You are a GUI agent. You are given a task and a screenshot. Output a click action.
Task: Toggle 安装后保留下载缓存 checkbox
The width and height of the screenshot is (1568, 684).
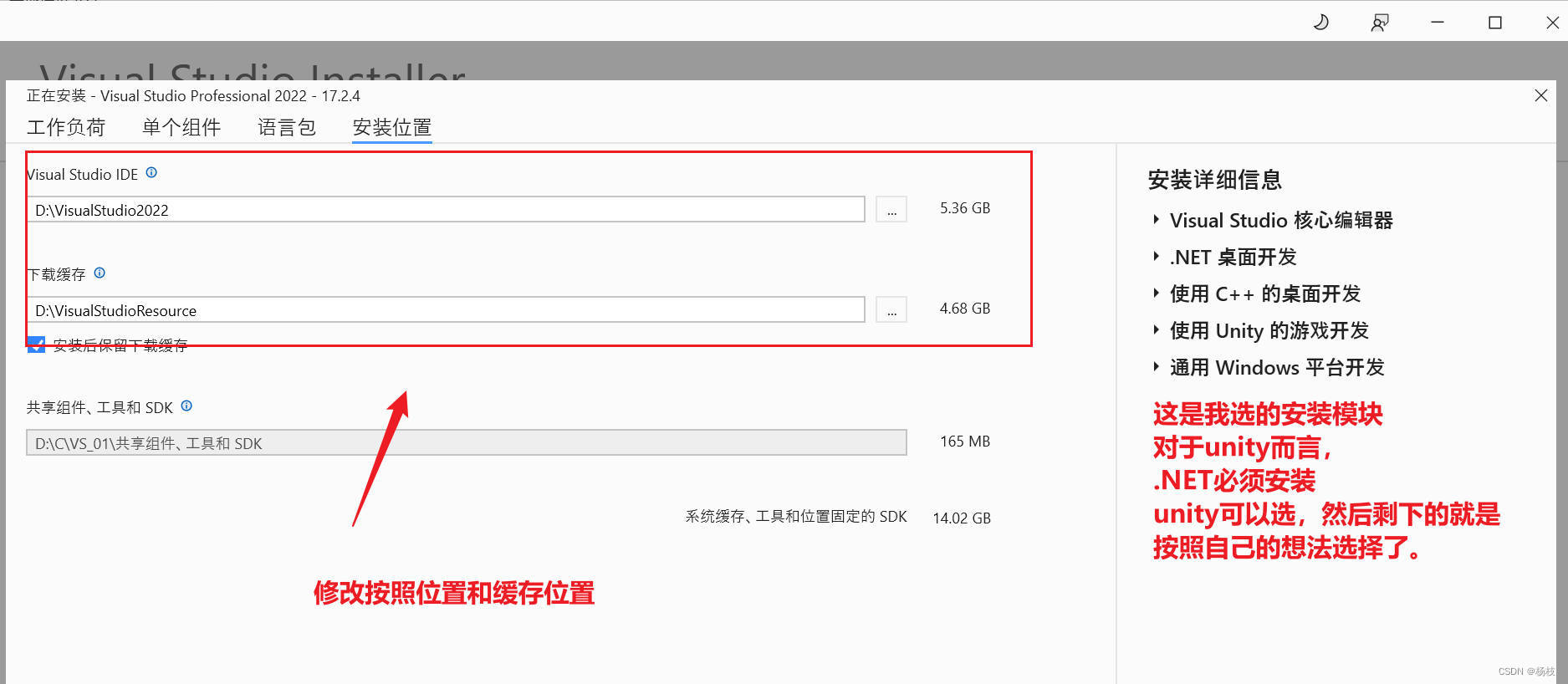[36, 345]
